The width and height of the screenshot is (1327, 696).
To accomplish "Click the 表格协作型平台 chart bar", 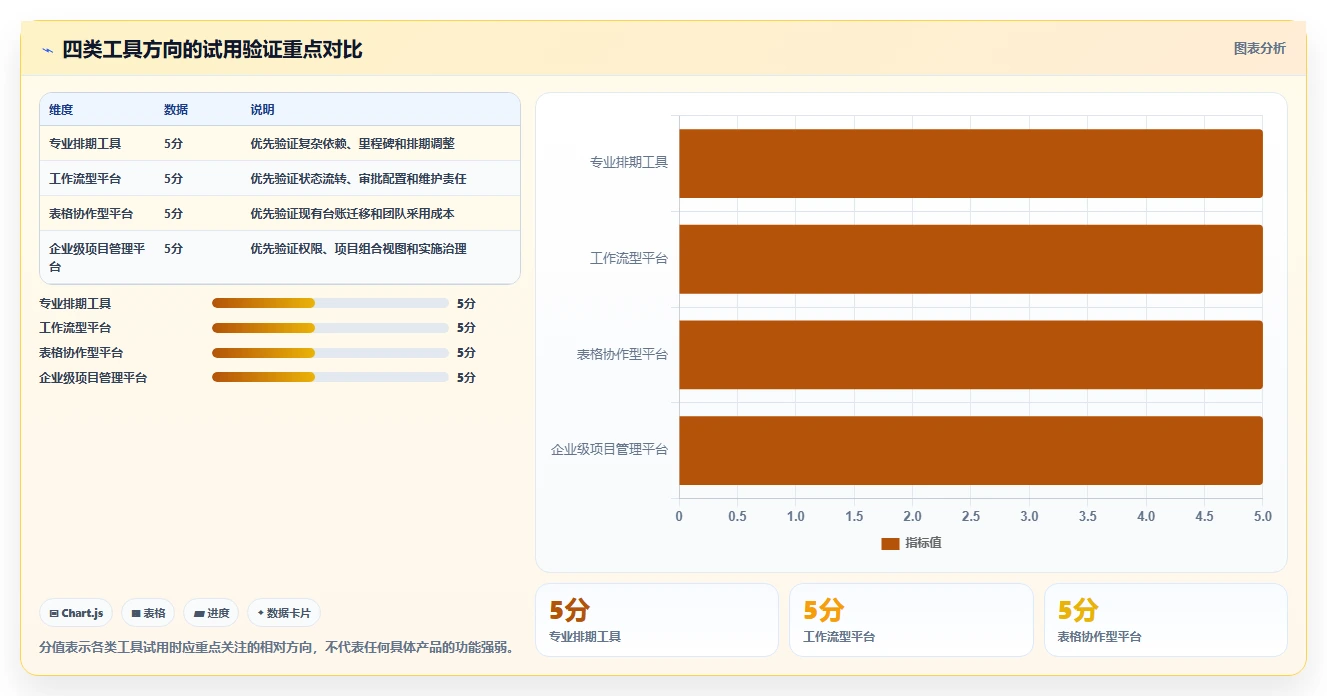I will 971,355.
